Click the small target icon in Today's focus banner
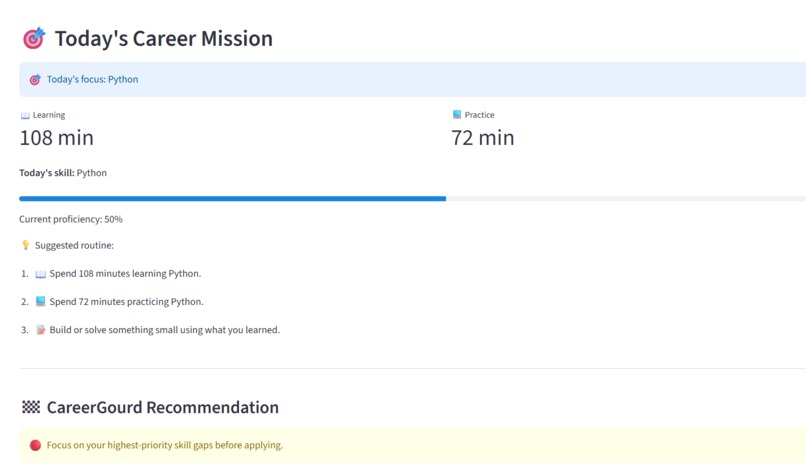The image size is (806, 473). (35, 80)
